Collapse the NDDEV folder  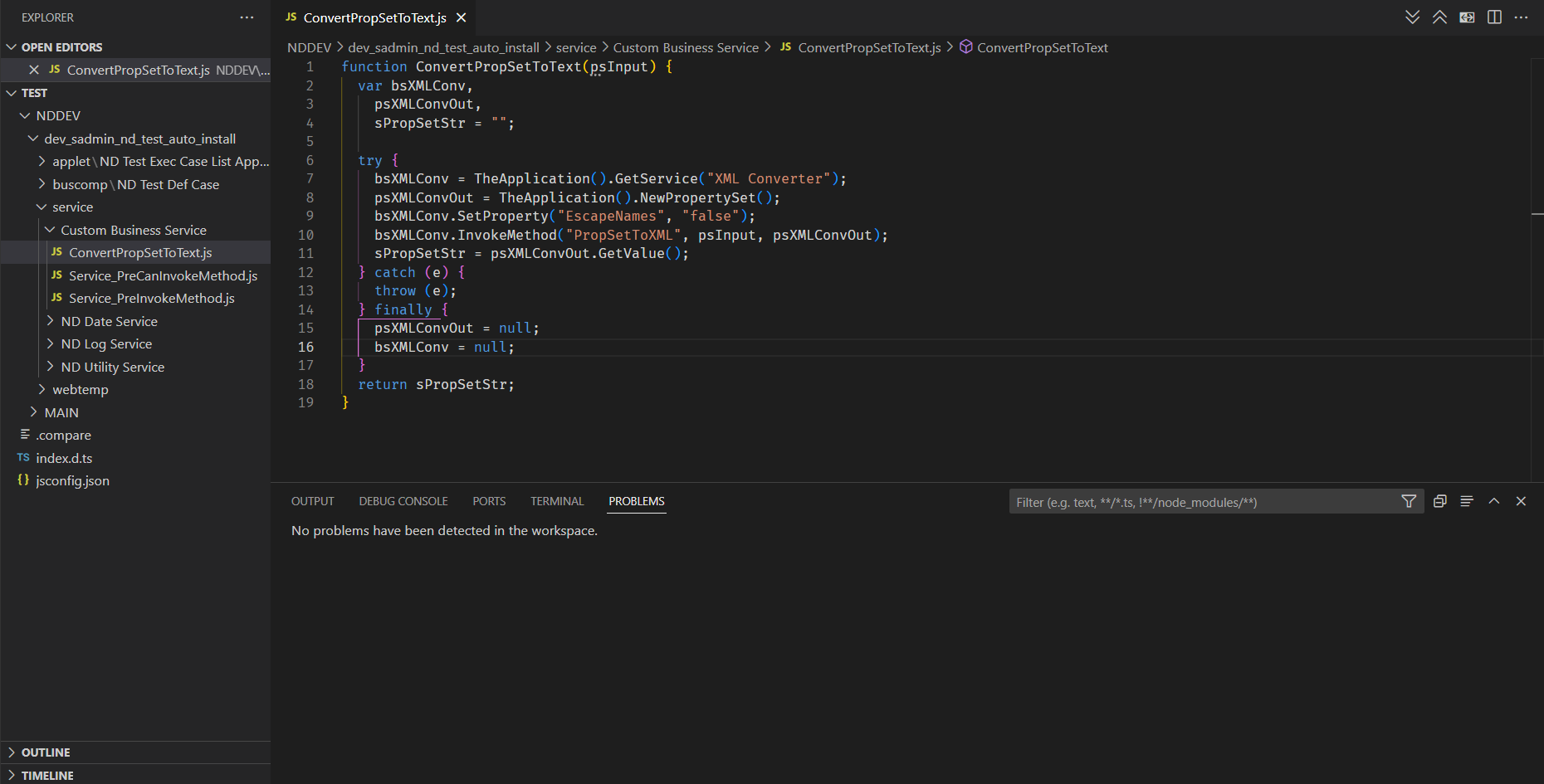pos(25,115)
